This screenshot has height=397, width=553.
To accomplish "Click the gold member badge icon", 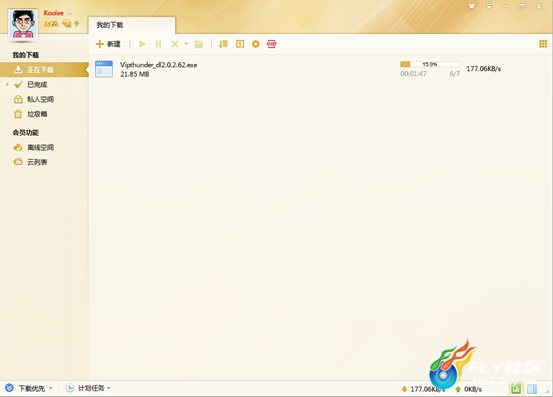I will pos(67,24).
